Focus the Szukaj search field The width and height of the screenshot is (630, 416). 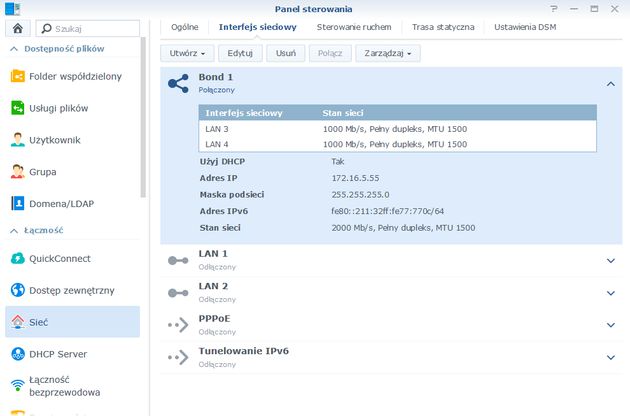click(88, 29)
